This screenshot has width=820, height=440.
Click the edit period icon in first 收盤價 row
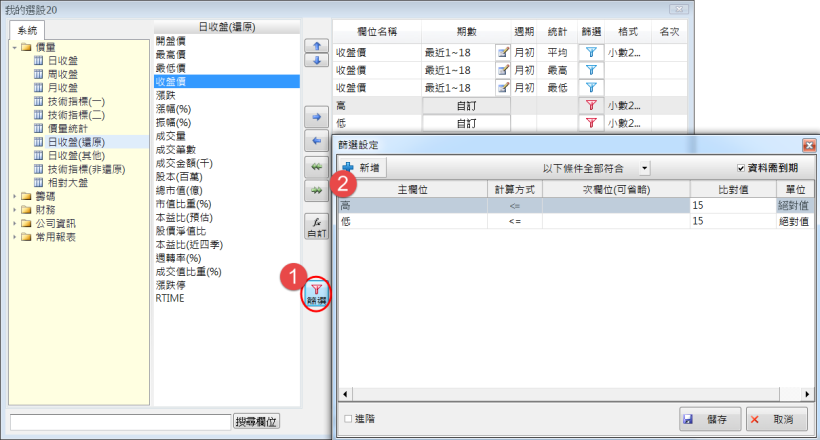tap(504, 51)
